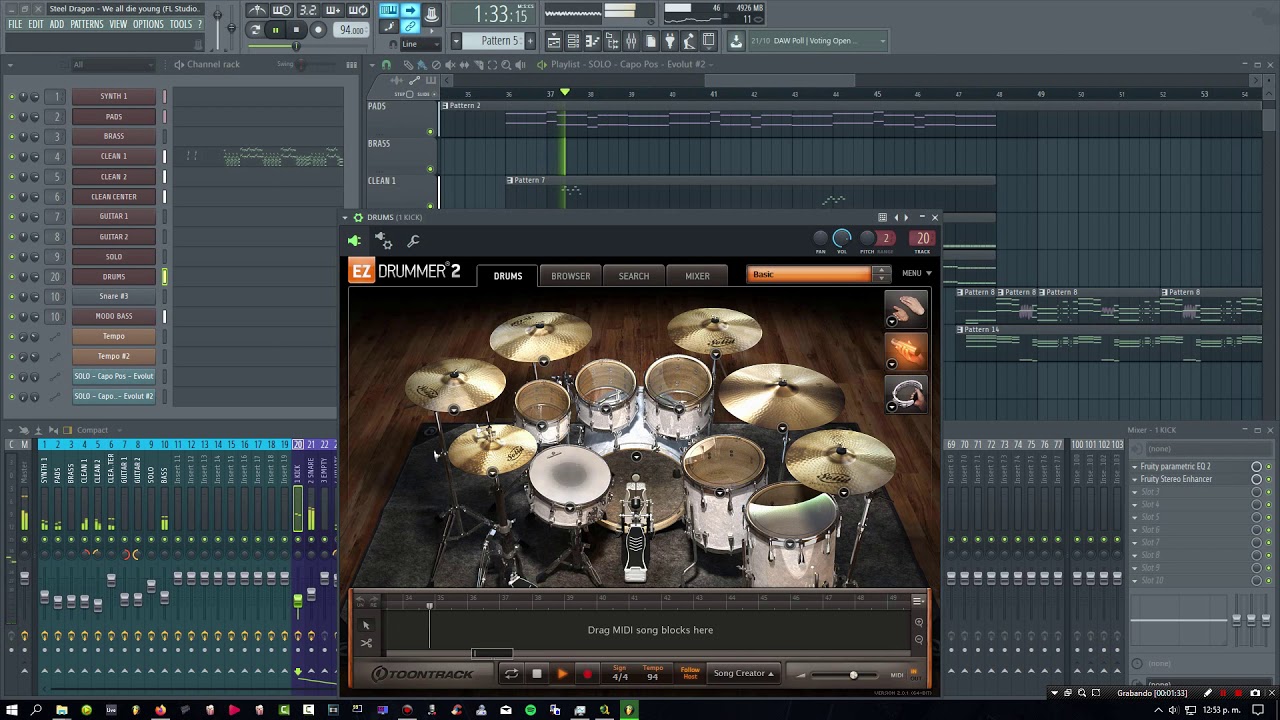Click the metronome icon in the top toolbar
The width and height of the screenshot is (1280, 720).
click(256, 11)
